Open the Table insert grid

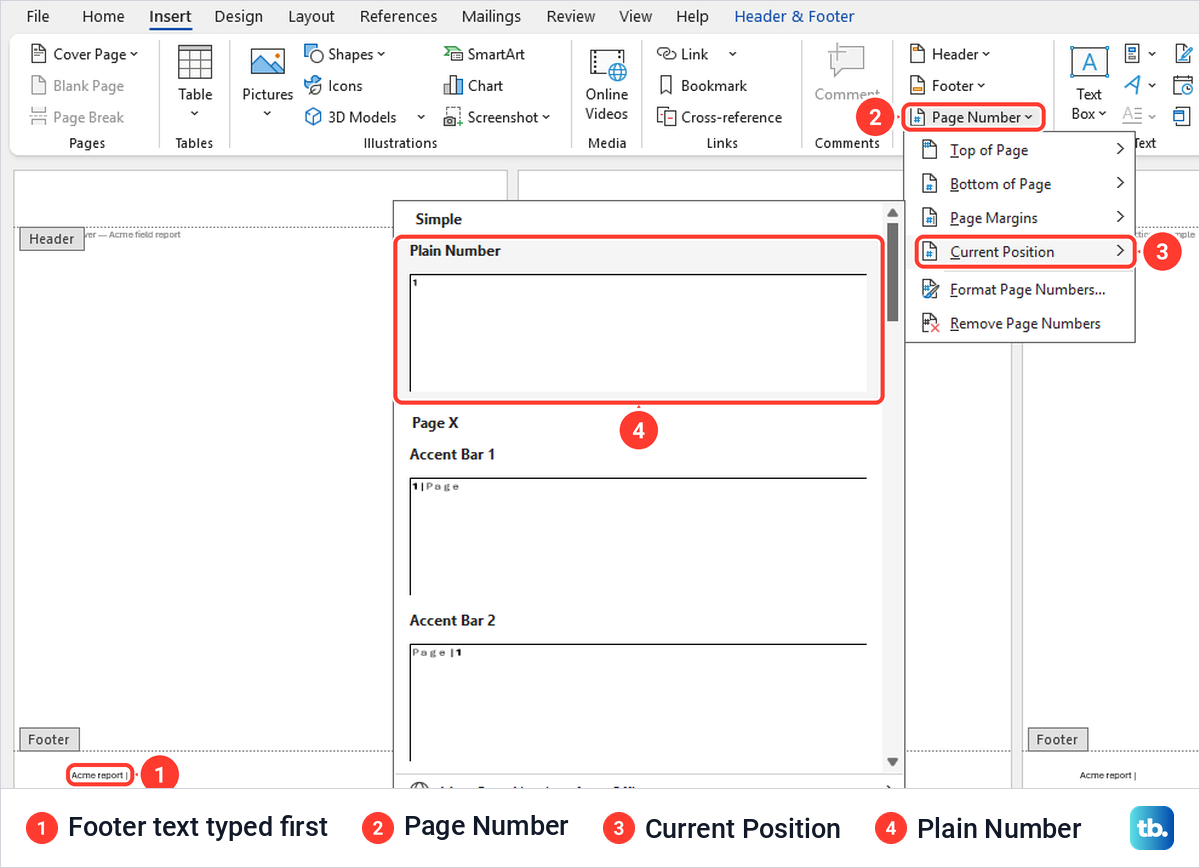click(195, 85)
